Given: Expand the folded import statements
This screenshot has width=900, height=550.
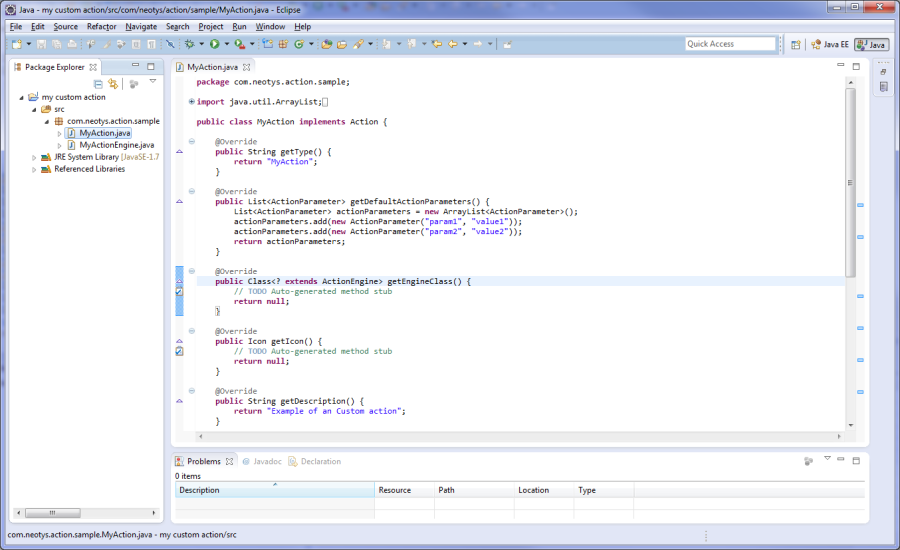Looking at the screenshot, I should [x=191, y=102].
